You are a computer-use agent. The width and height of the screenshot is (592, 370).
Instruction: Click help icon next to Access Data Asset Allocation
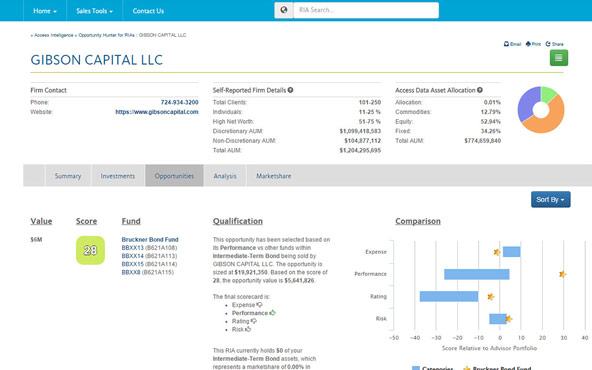479,90
